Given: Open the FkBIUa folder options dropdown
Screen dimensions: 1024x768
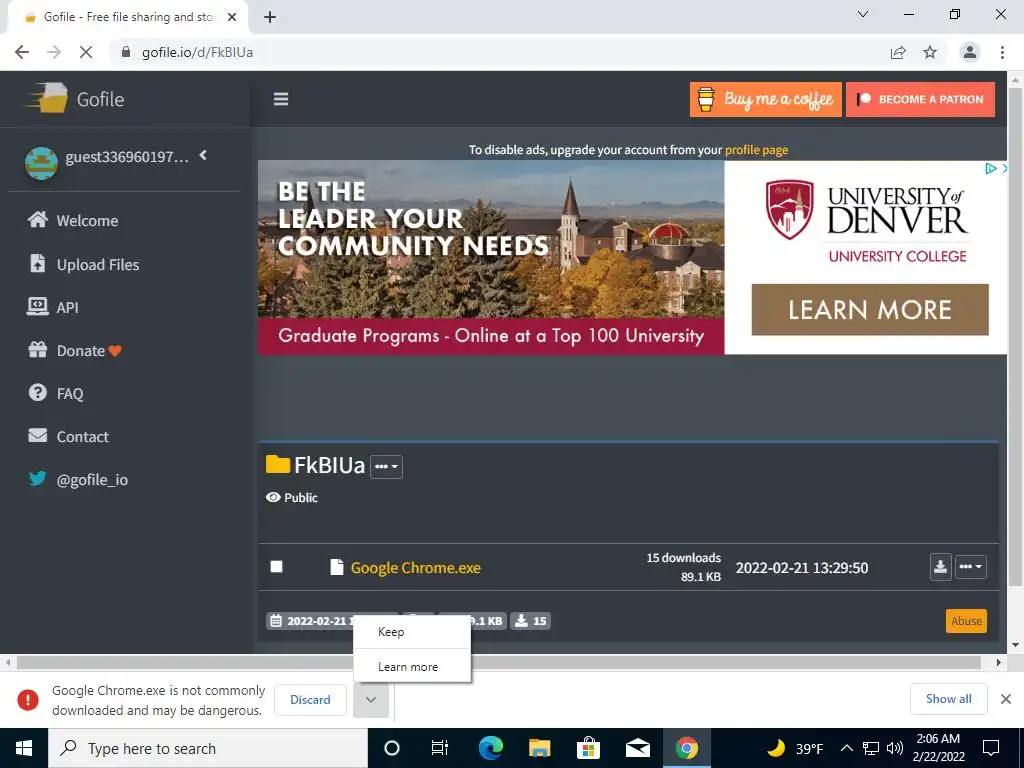Looking at the screenshot, I should tap(387, 466).
